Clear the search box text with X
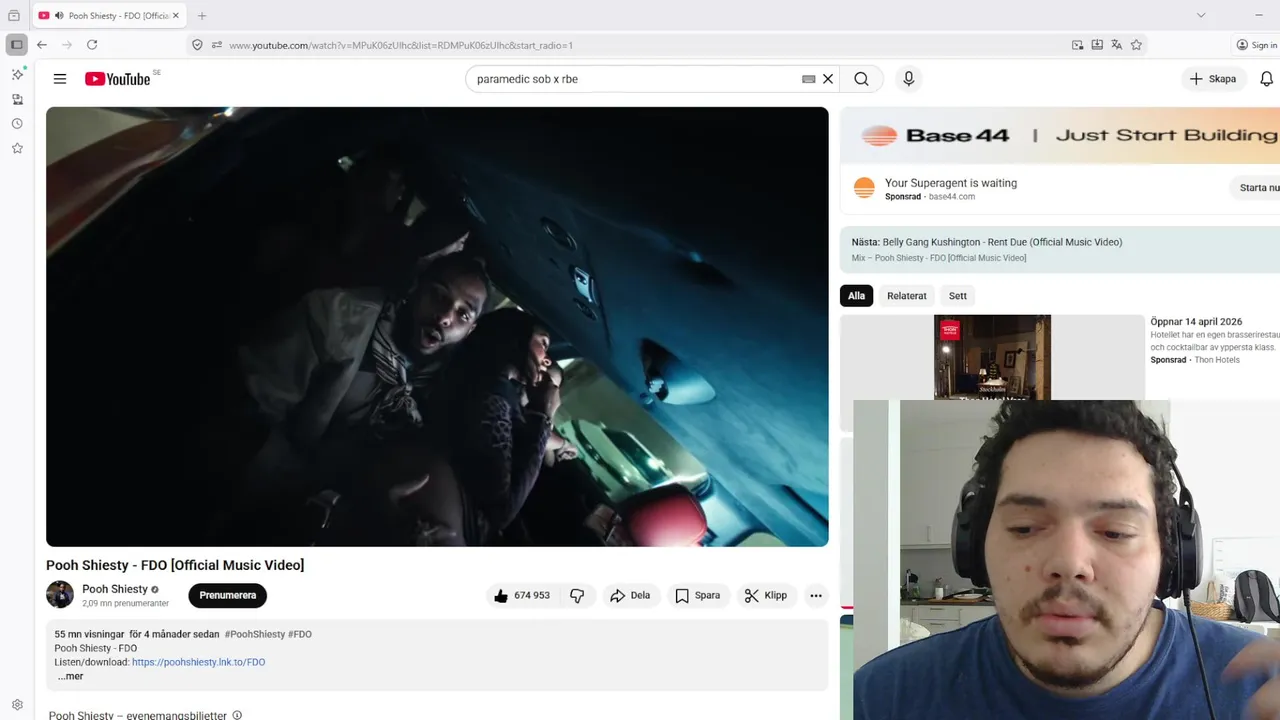This screenshot has height=720, width=1280. pyautogui.click(x=828, y=79)
